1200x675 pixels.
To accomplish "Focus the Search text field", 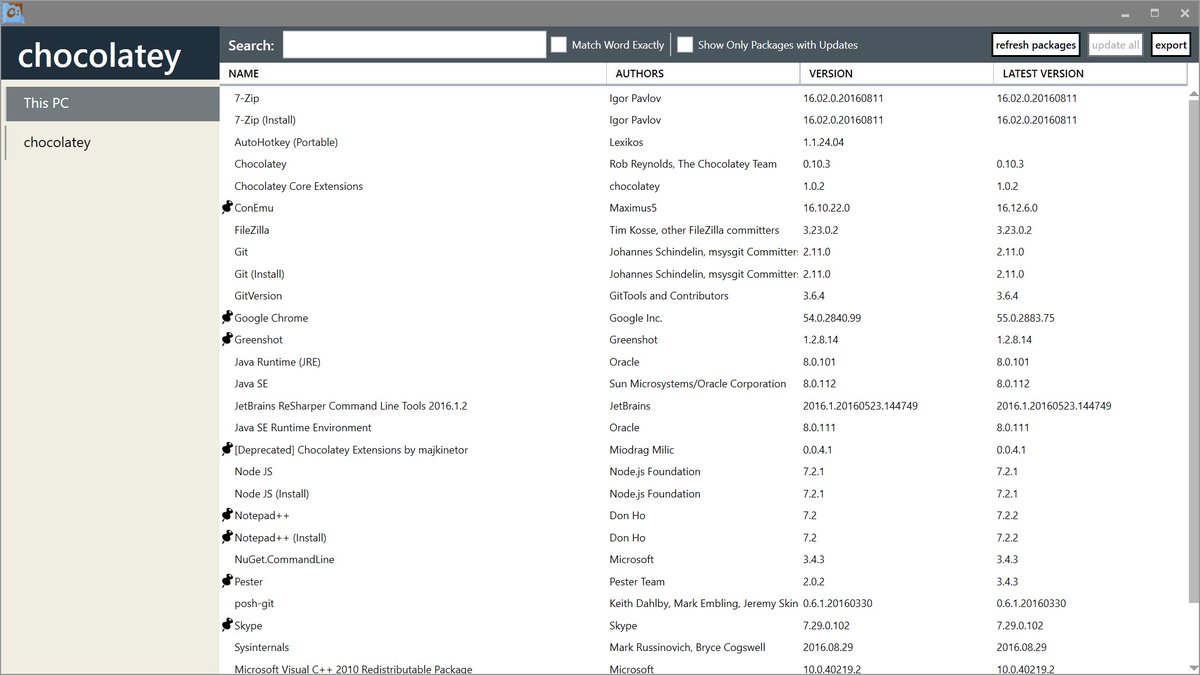I will (415, 45).
